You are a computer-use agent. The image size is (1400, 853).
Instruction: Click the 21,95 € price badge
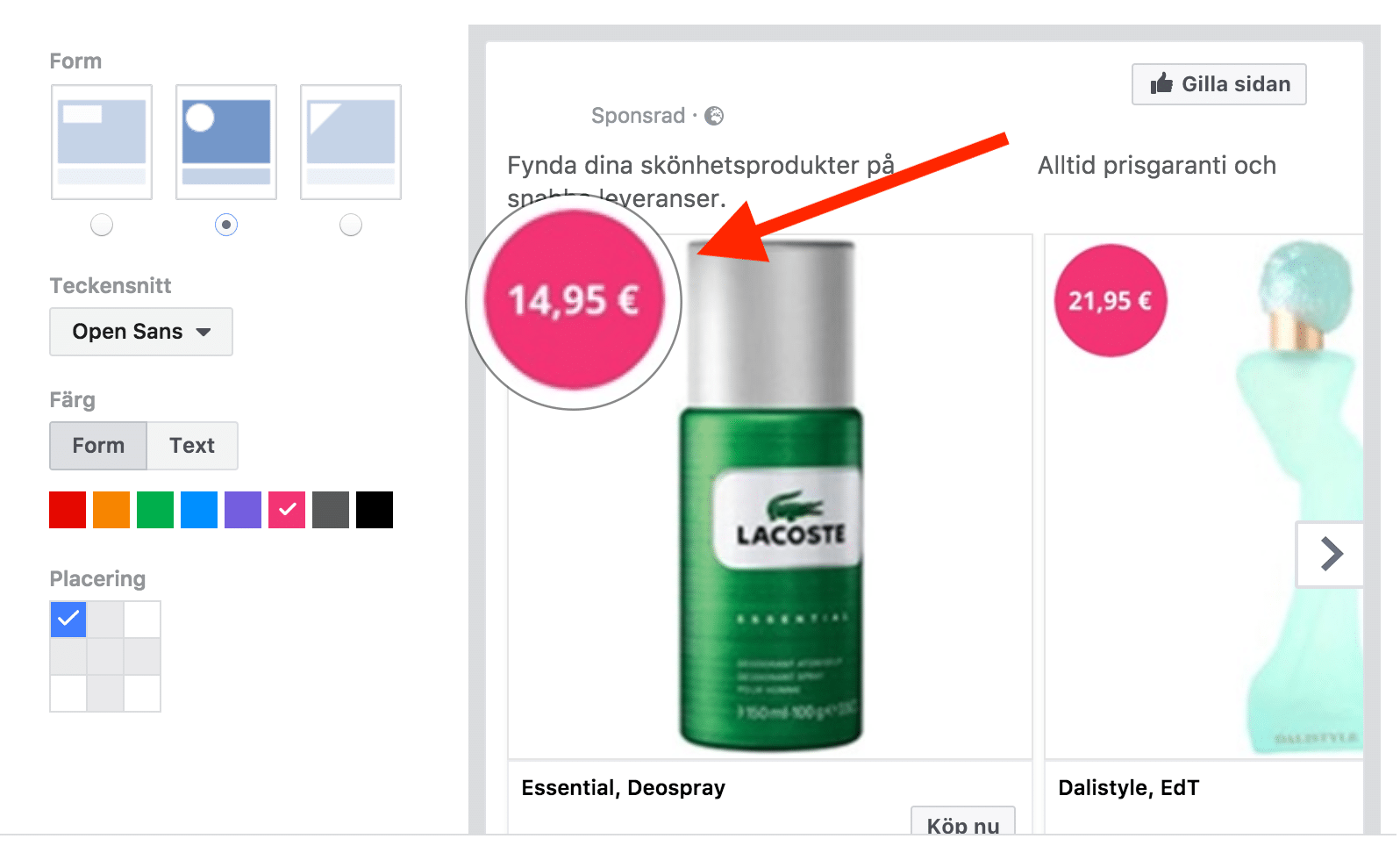pos(1111,301)
